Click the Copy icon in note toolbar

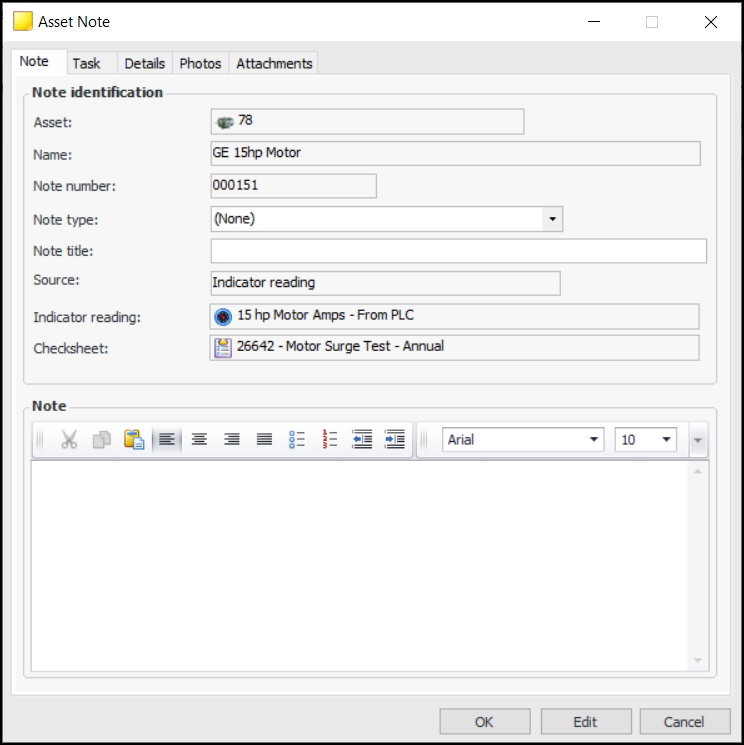[x=101, y=440]
